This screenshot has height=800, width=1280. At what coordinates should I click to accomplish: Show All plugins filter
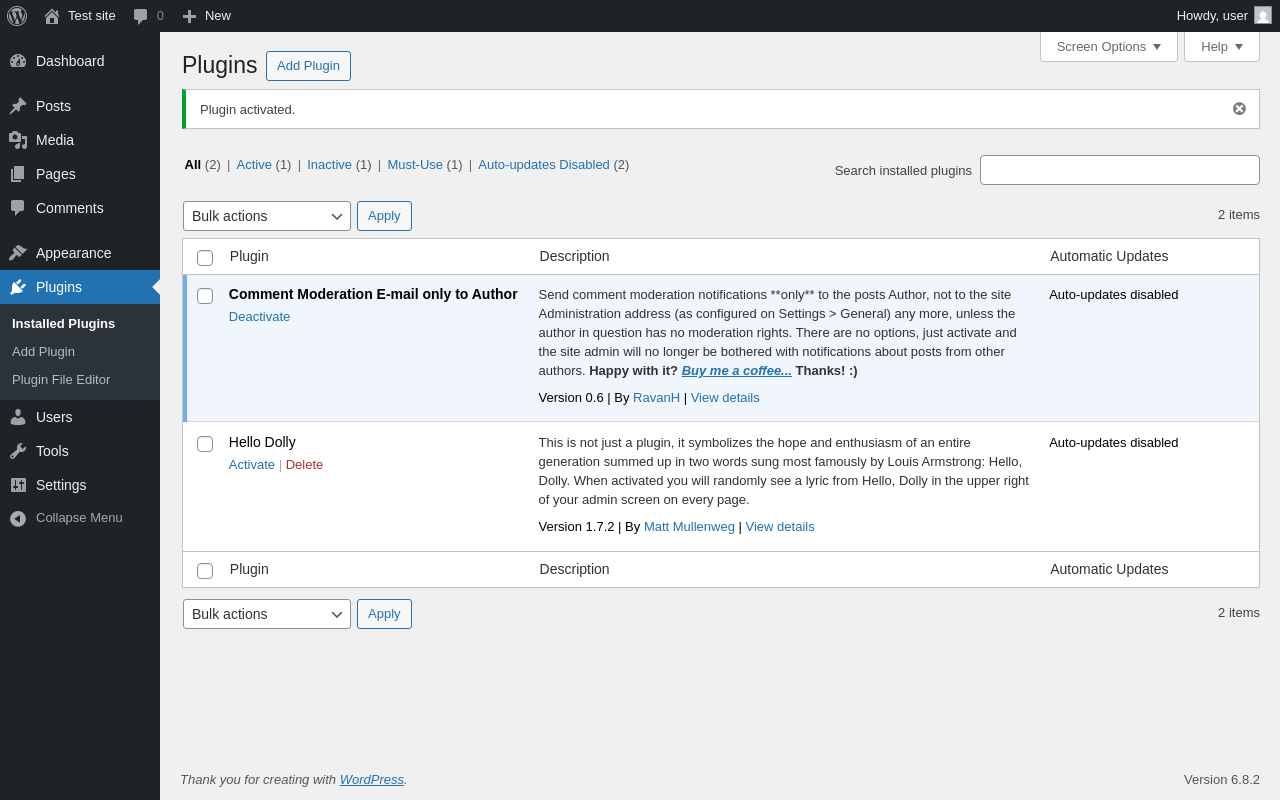(193, 165)
